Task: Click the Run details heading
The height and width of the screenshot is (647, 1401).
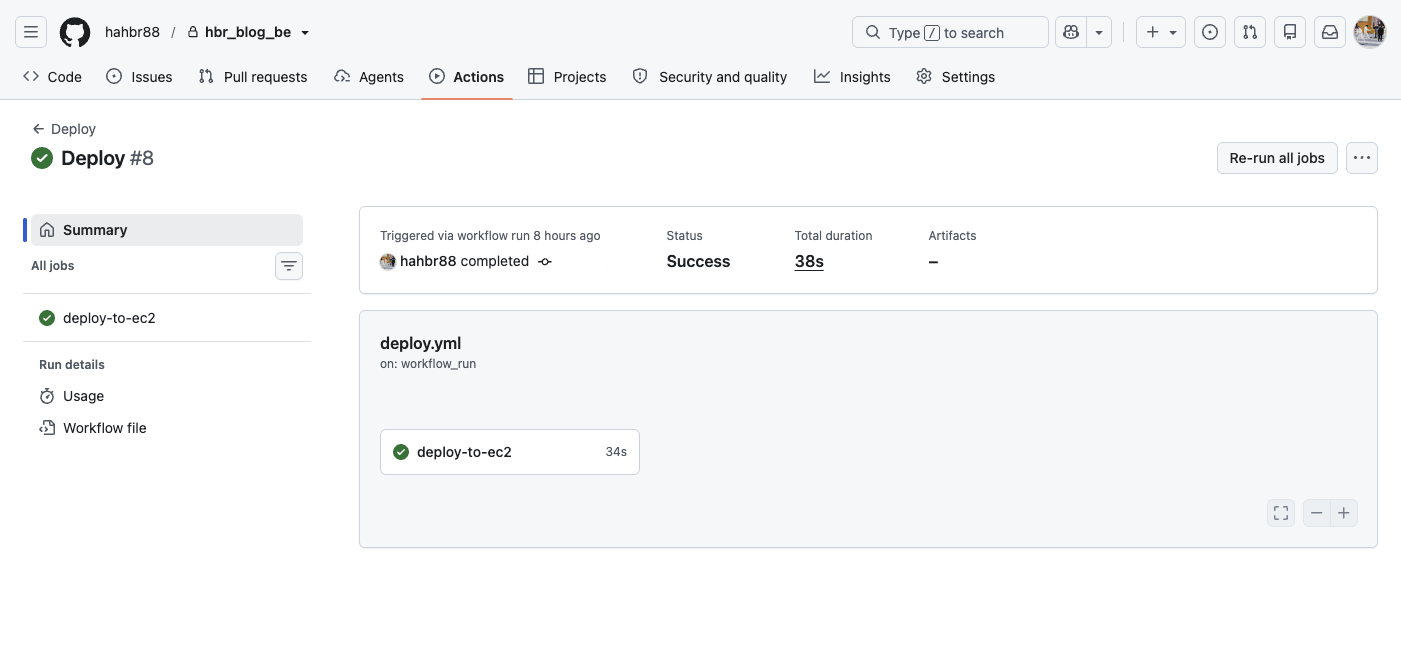Action: (x=72, y=365)
